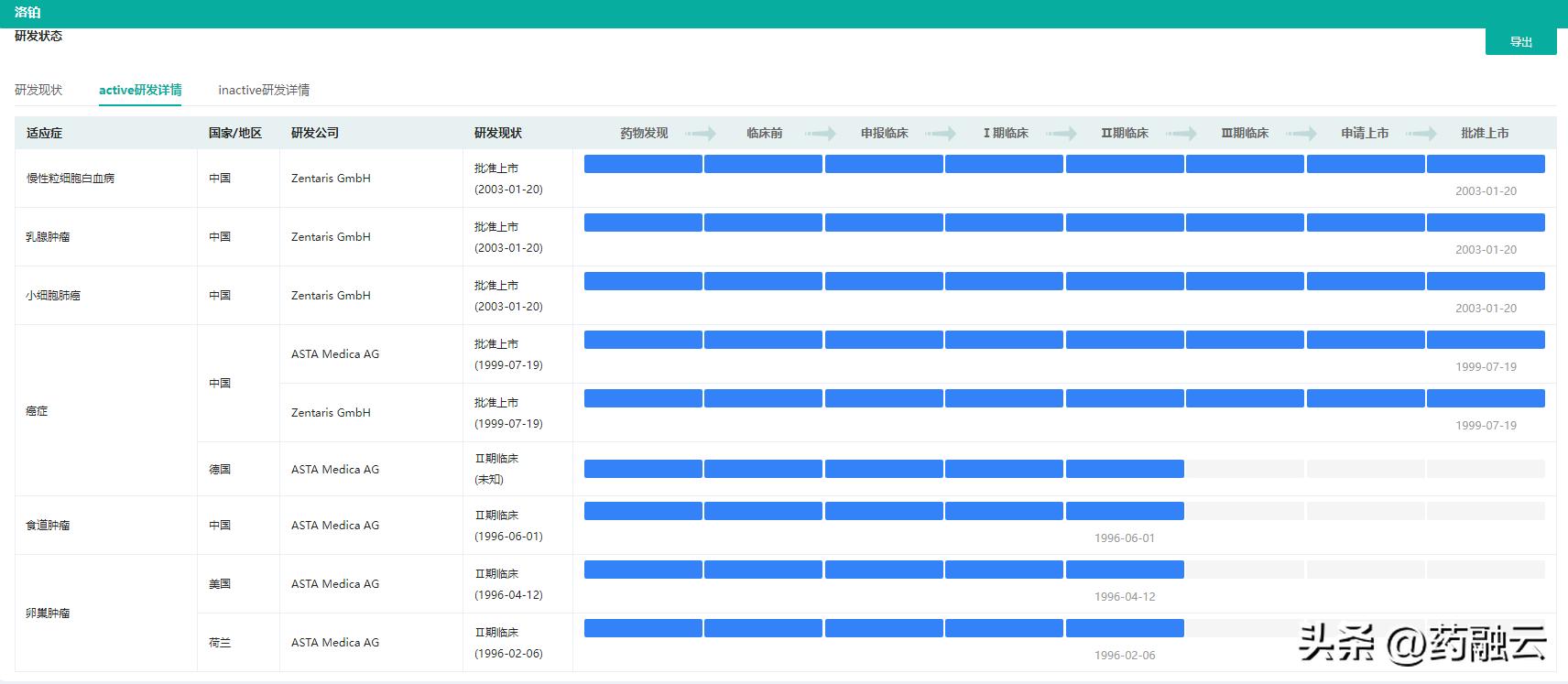The width and height of the screenshot is (1568, 684).
Task: Click the arrow icon after 申请上市
Action: 1421,134
